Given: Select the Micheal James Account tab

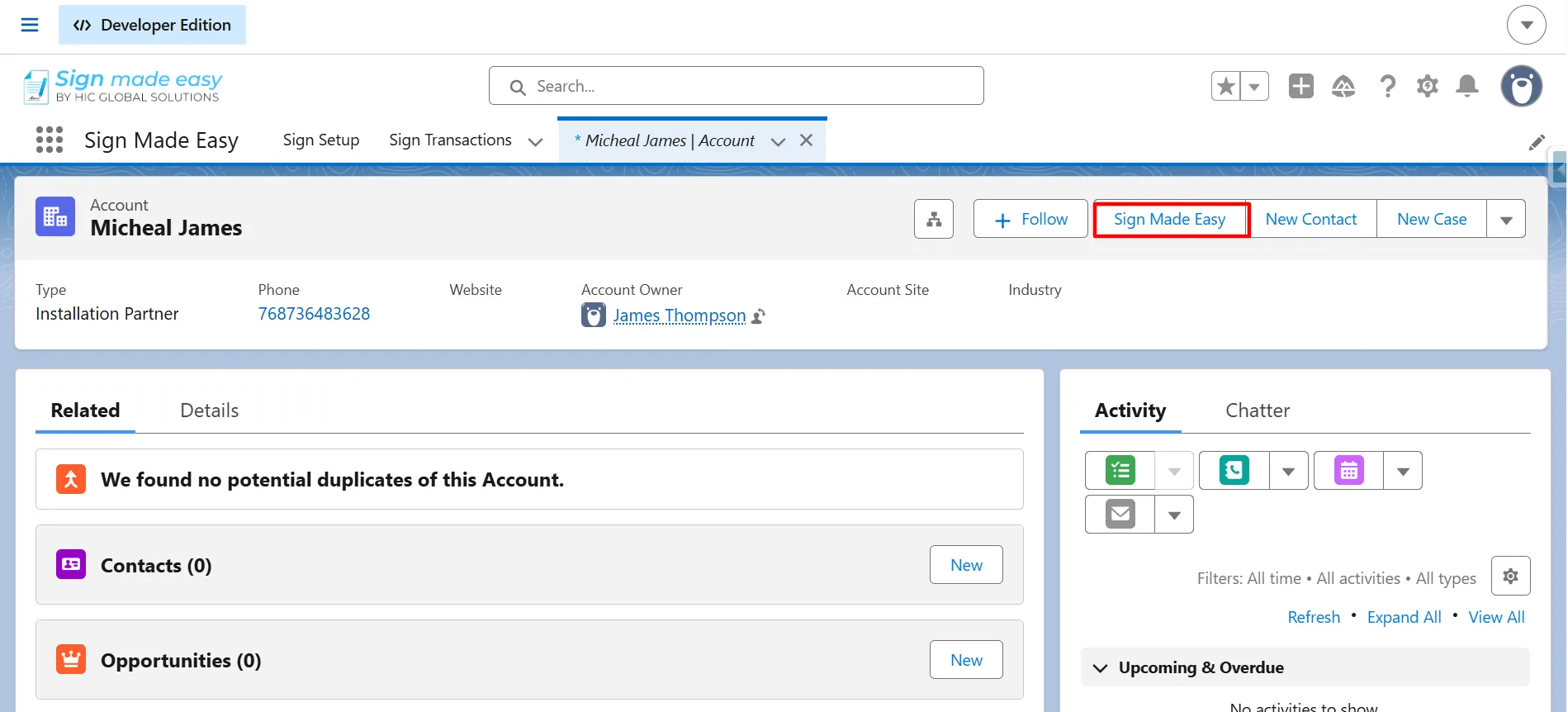Looking at the screenshot, I should click(665, 141).
